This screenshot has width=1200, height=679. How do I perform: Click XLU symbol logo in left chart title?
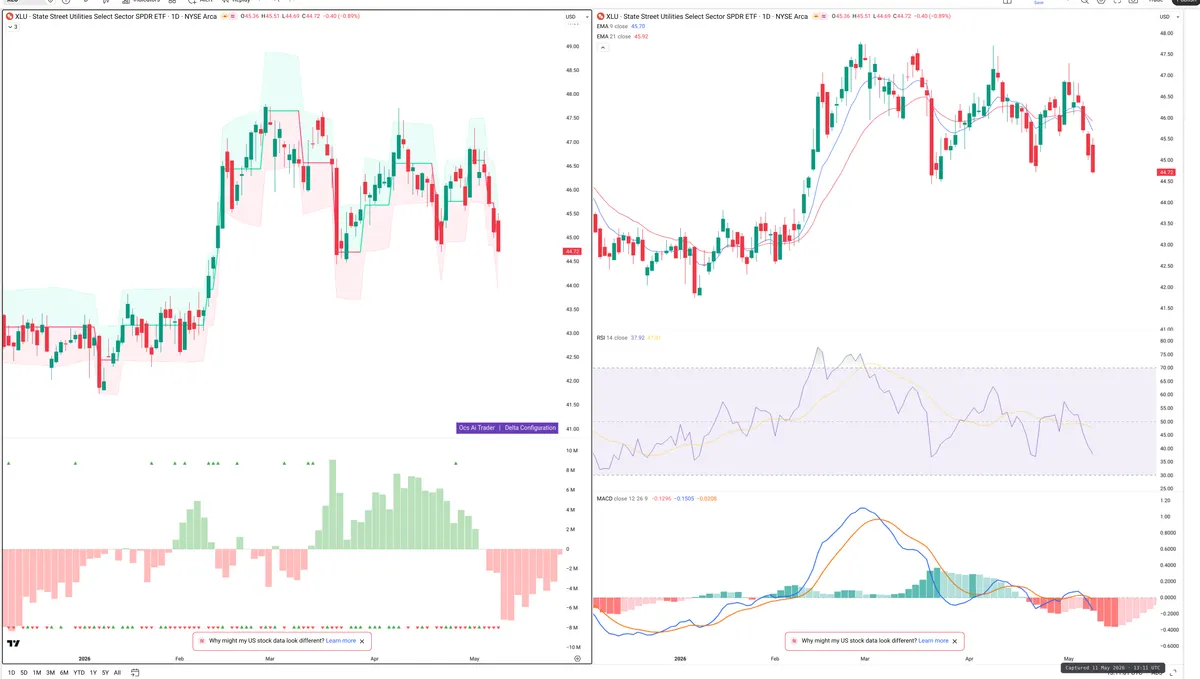coord(8,16)
